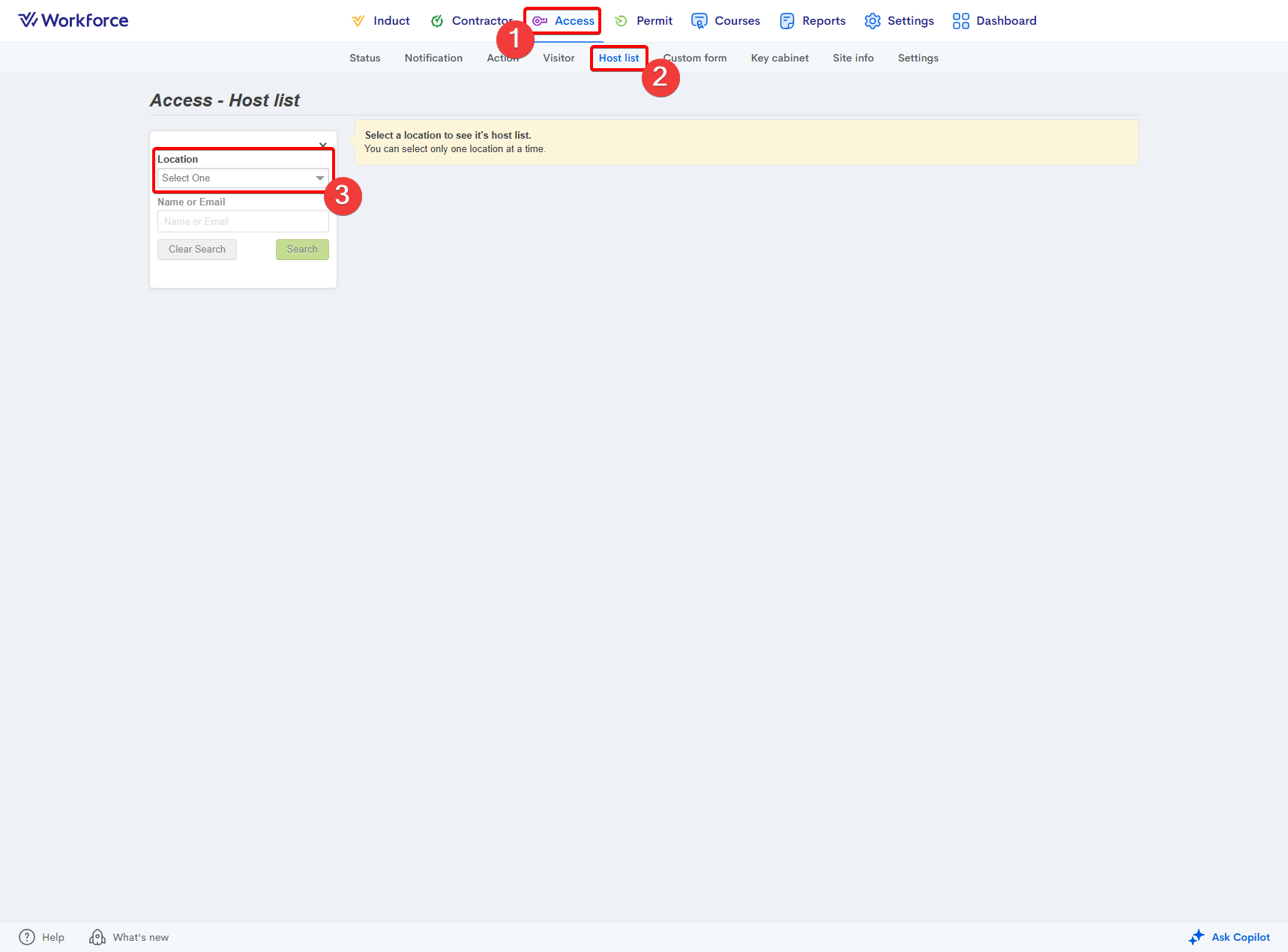
Task: Click the What's new rocket icon
Action: (97, 937)
